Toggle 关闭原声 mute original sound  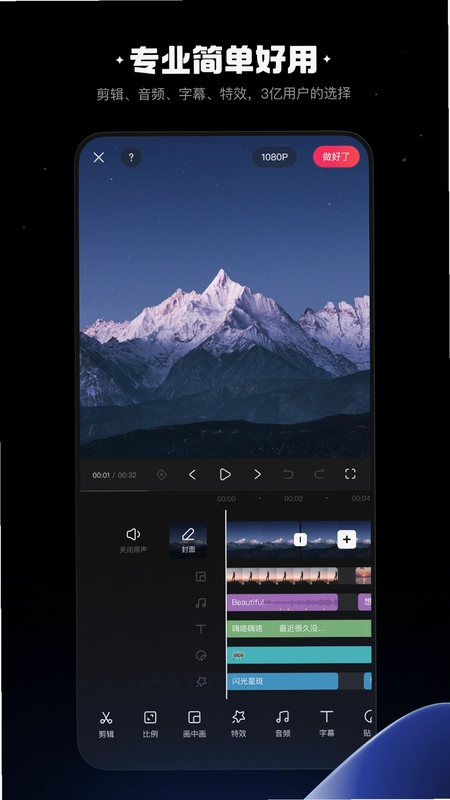[133, 540]
